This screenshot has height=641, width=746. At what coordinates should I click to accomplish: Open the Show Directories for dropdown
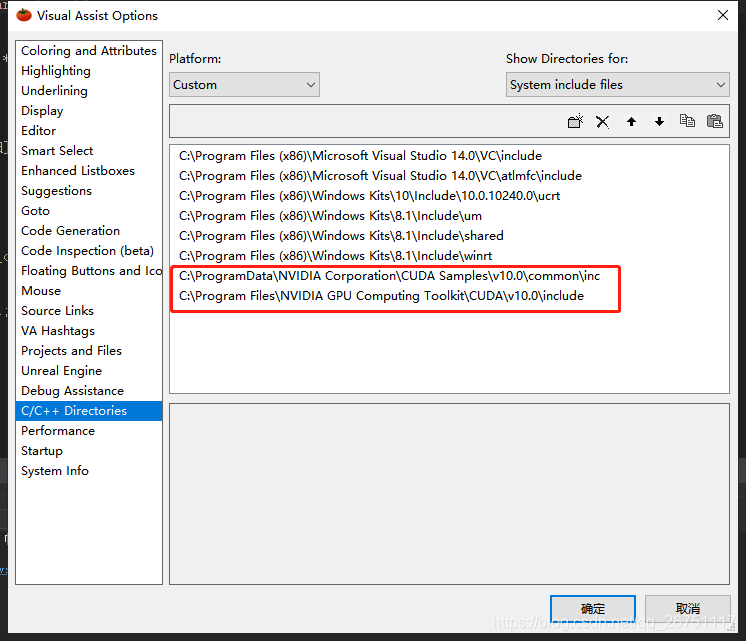click(x=618, y=85)
